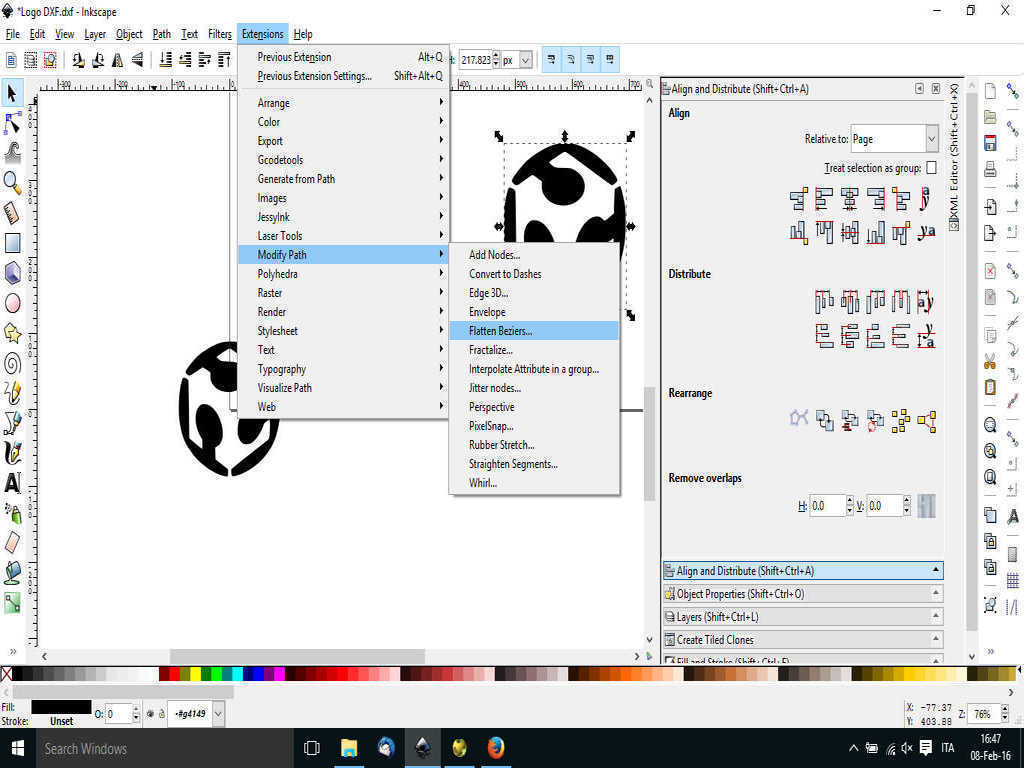The height and width of the screenshot is (768, 1024).
Task: Open the Render submenu
Action: tap(344, 312)
